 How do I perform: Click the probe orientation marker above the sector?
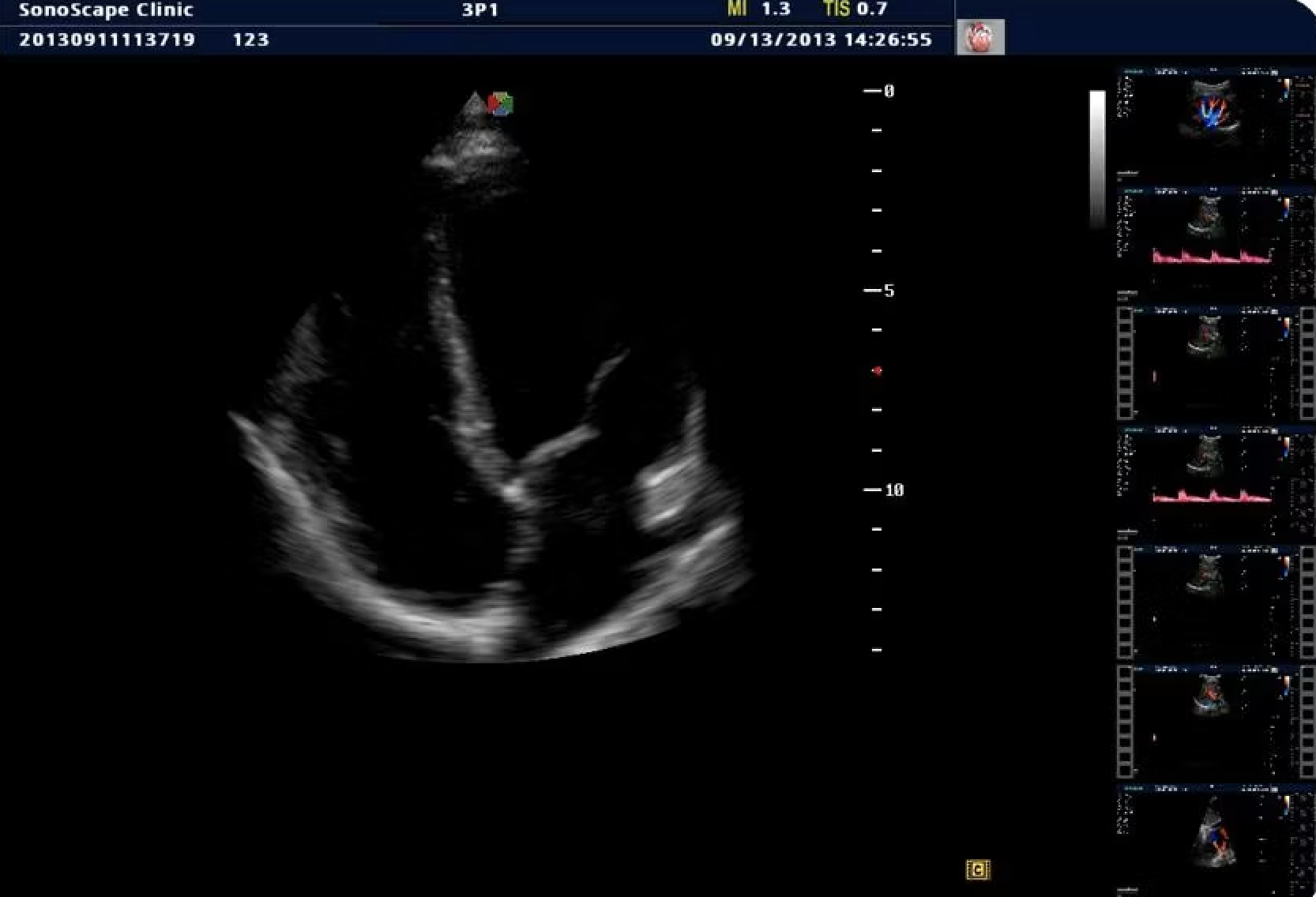(500, 103)
